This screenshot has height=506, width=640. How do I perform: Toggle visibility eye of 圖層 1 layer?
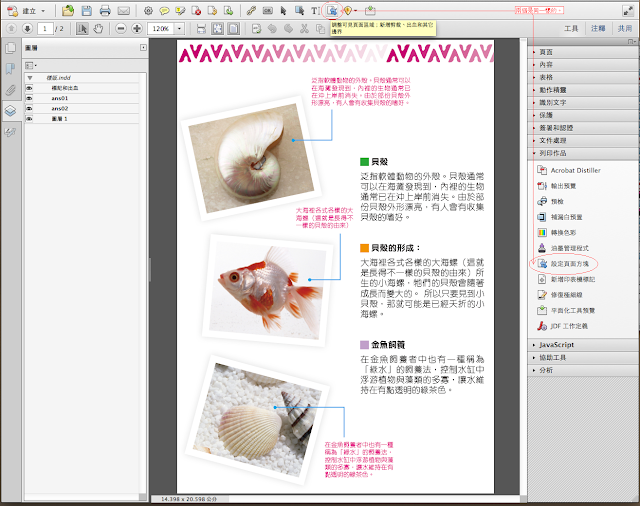tap(29, 119)
